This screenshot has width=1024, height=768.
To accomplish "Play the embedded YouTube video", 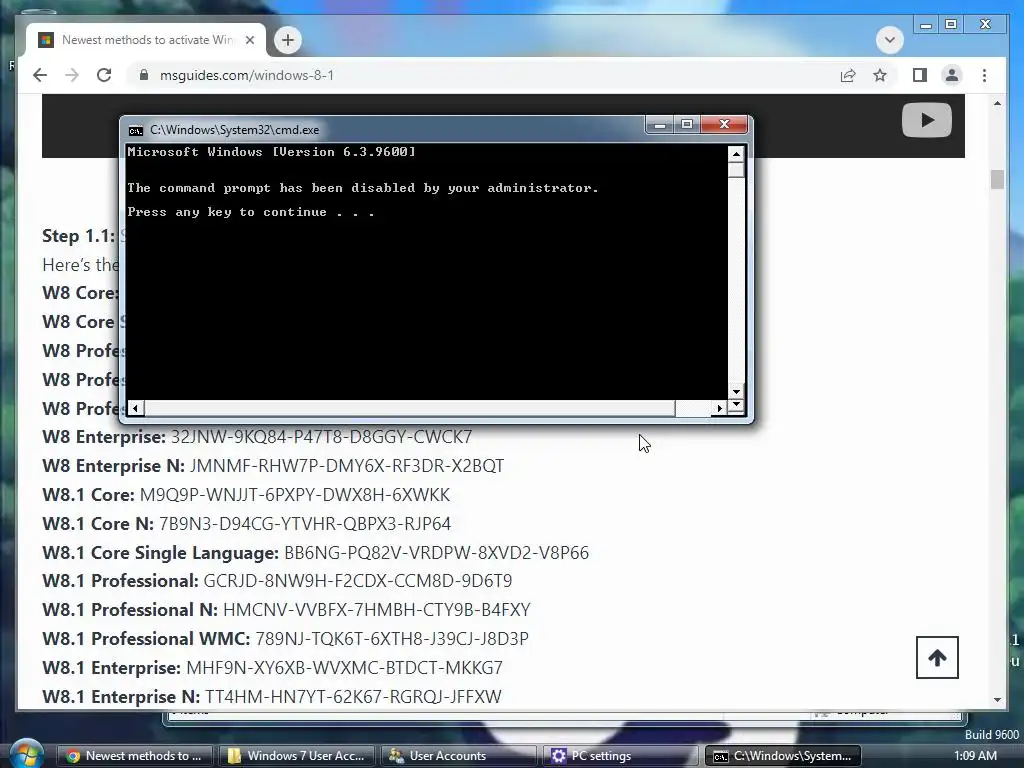I will click(x=927, y=120).
